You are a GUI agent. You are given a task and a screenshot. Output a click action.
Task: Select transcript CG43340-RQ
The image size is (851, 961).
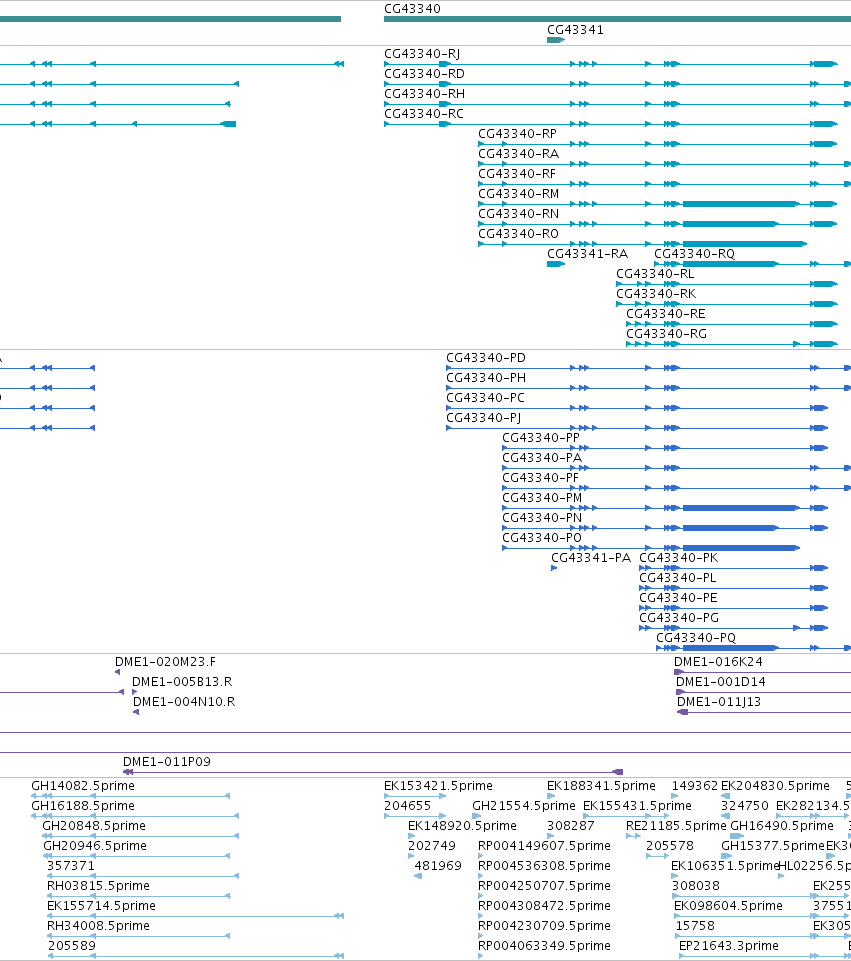point(694,254)
